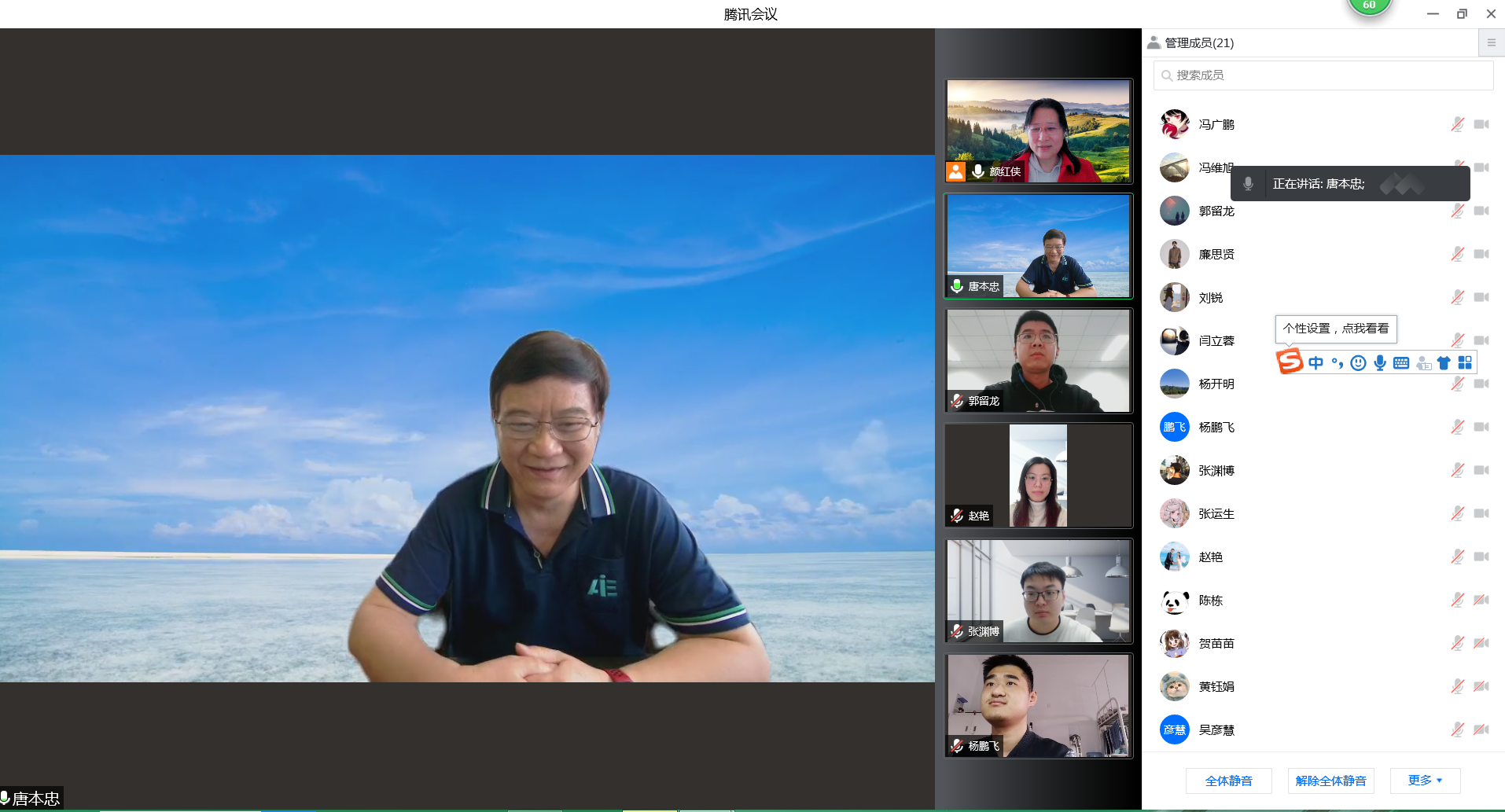Toggle 郭留龙's microphone in member list
This screenshot has height=812, width=1505.
1457,211
